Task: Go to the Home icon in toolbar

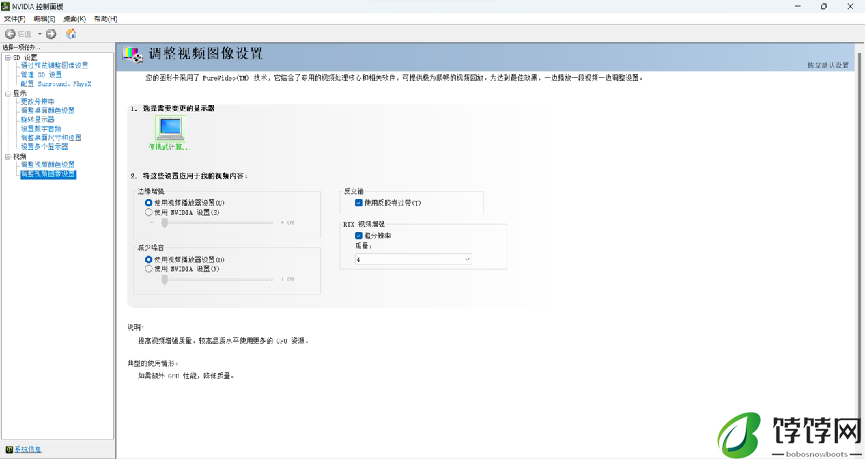Action: [71, 34]
